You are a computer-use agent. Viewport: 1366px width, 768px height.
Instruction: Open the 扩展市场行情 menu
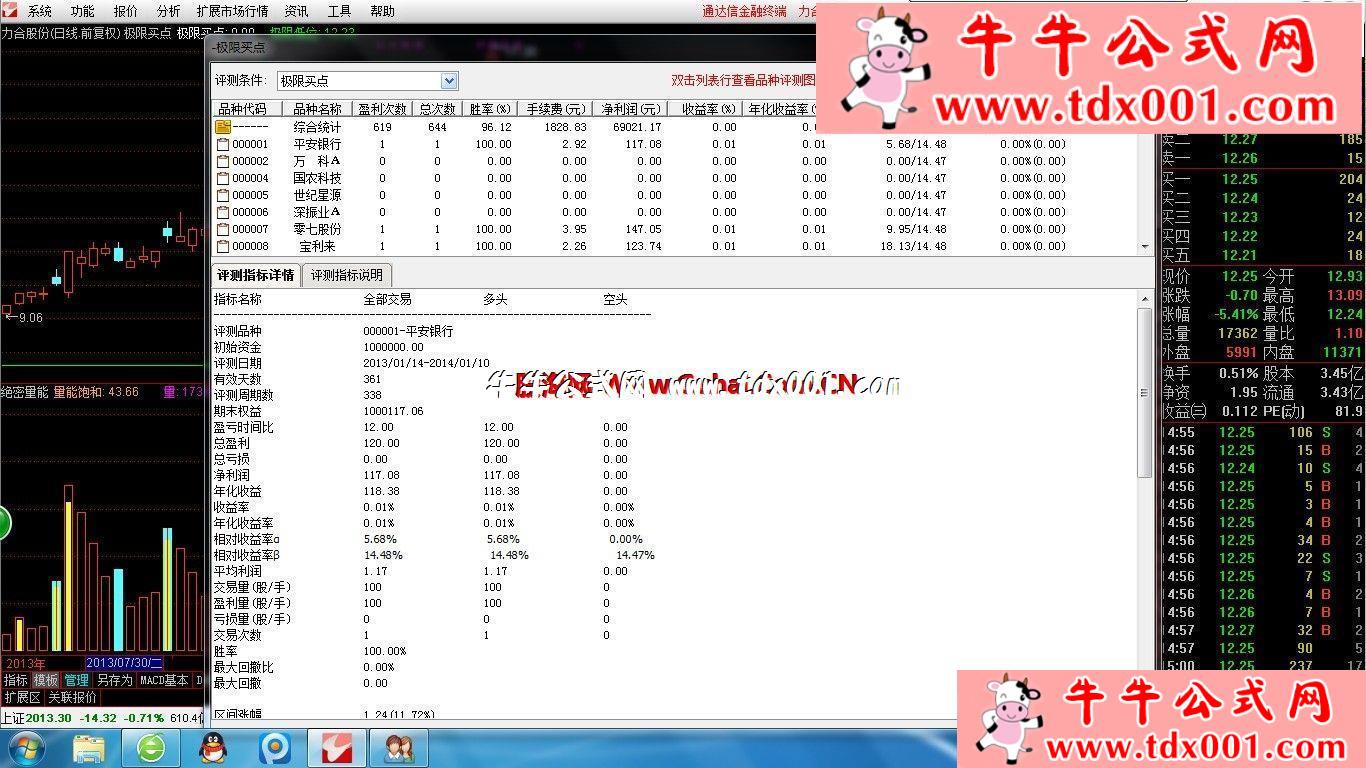233,11
